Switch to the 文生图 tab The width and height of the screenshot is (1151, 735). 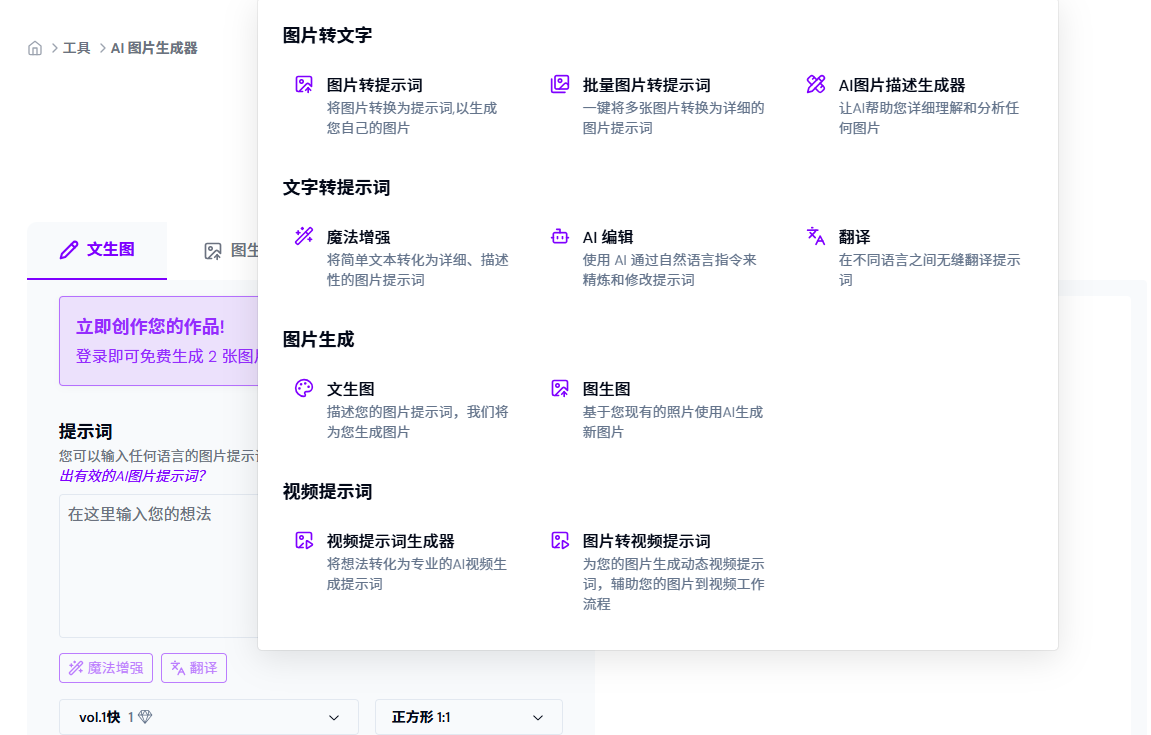97,250
